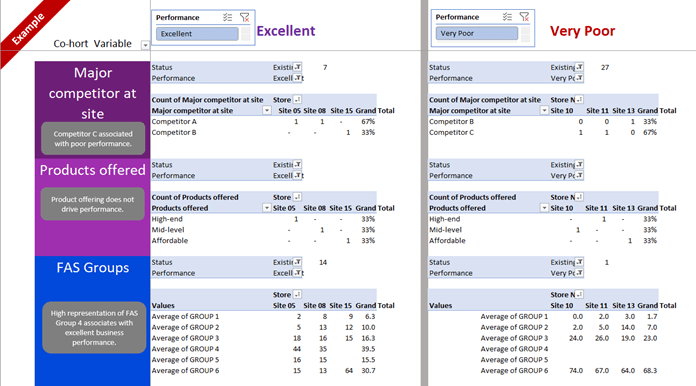The height and width of the screenshot is (386, 696).
Task: Open Status filter beside value 7
Action: click(x=298, y=67)
